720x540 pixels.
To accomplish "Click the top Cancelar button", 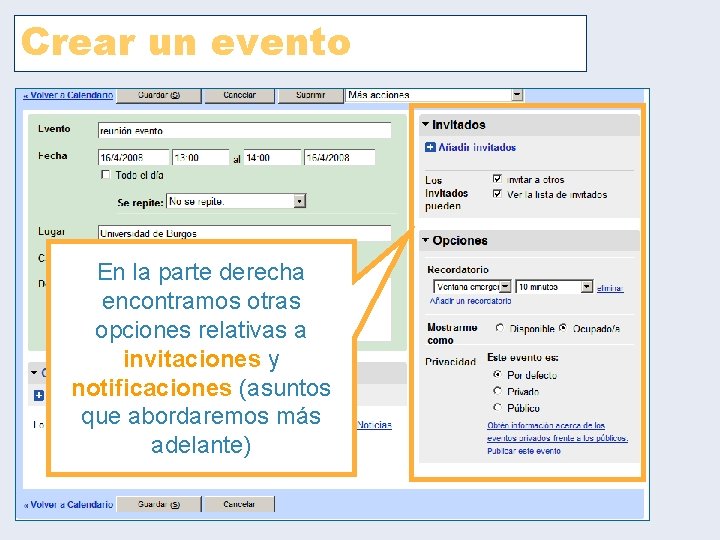I will 239,96.
